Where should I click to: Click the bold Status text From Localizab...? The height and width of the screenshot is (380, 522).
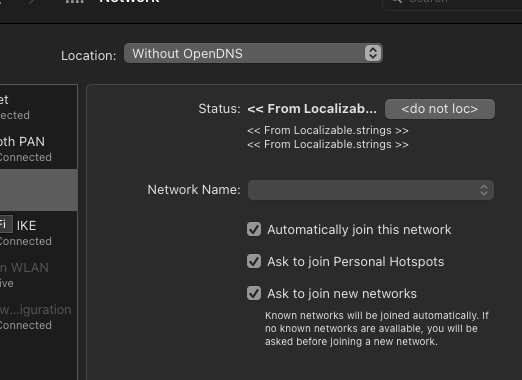click(312, 109)
